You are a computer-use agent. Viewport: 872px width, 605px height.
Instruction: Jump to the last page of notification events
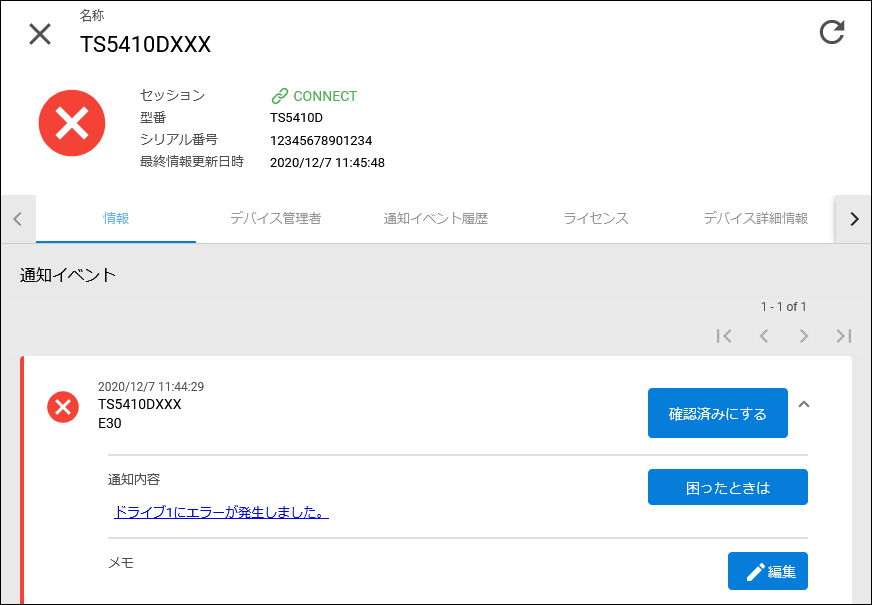coord(844,336)
